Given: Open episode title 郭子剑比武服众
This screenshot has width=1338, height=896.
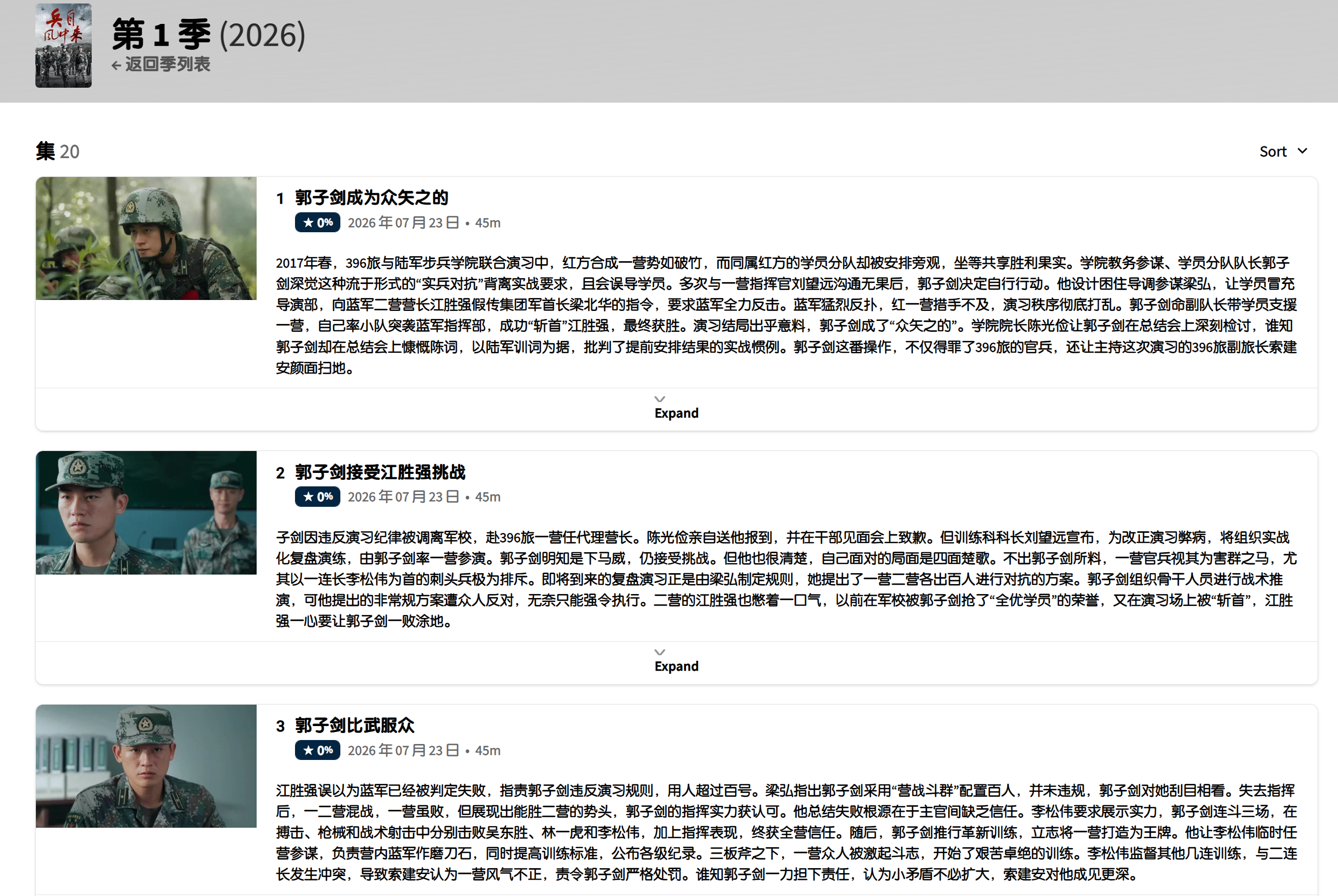Looking at the screenshot, I should (x=354, y=725).
